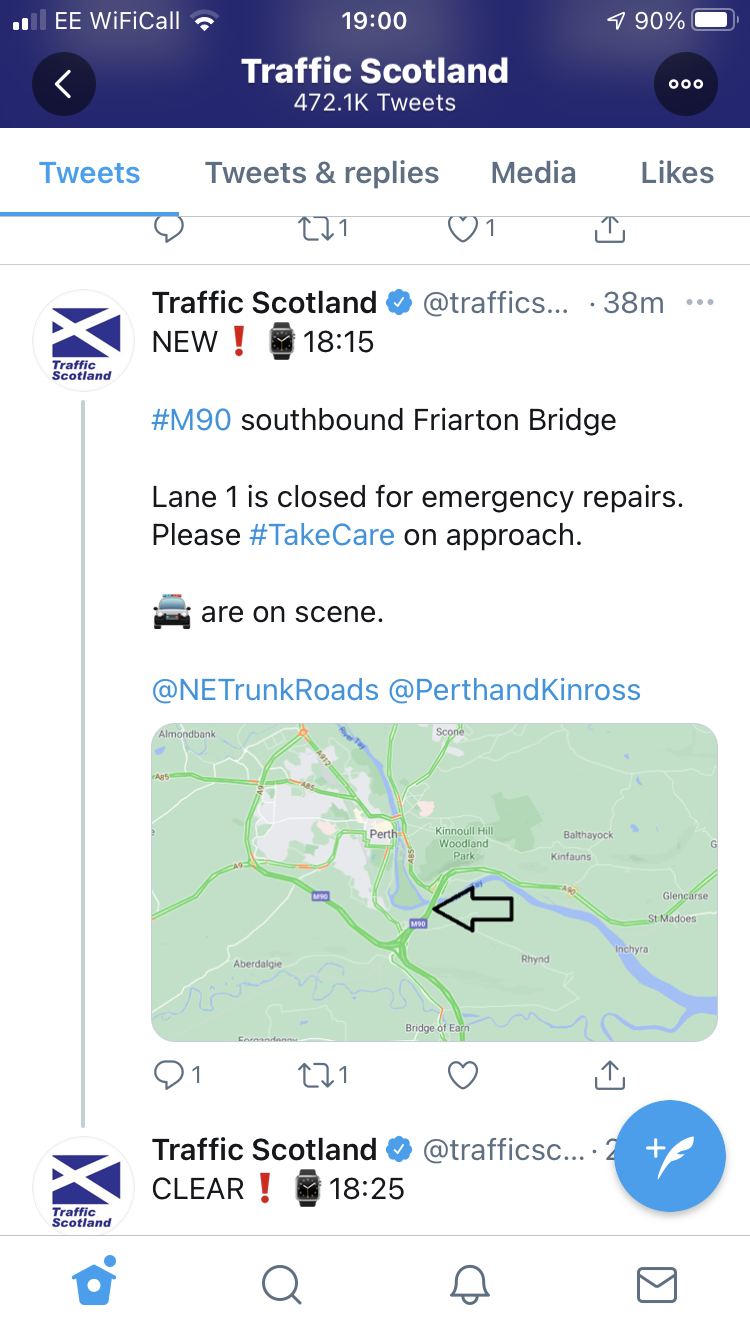
Task: Switch to the Likes tab
Action: click(x=677, y=173)
